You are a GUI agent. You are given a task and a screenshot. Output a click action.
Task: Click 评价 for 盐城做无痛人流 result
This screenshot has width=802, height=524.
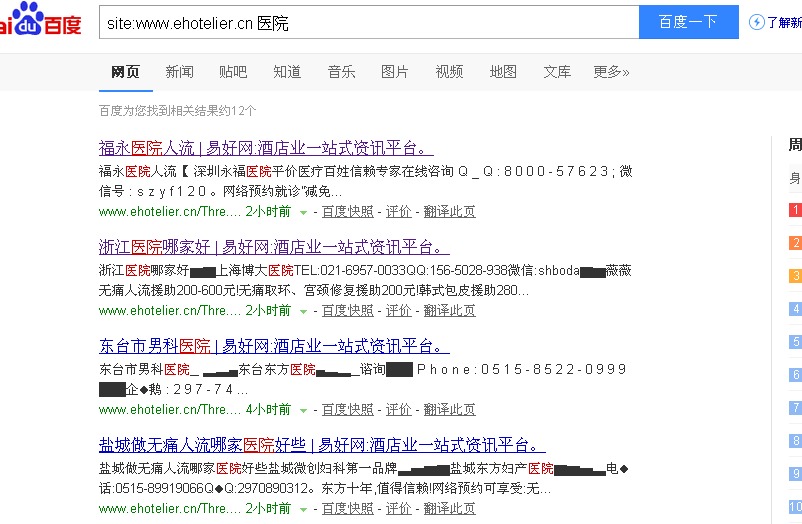(398, 509)
